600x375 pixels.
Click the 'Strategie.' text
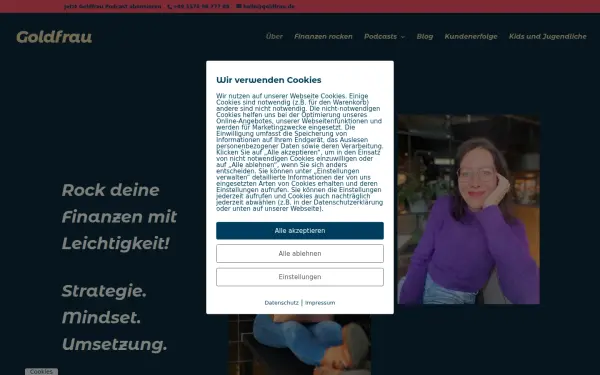(x=104, y=291)
